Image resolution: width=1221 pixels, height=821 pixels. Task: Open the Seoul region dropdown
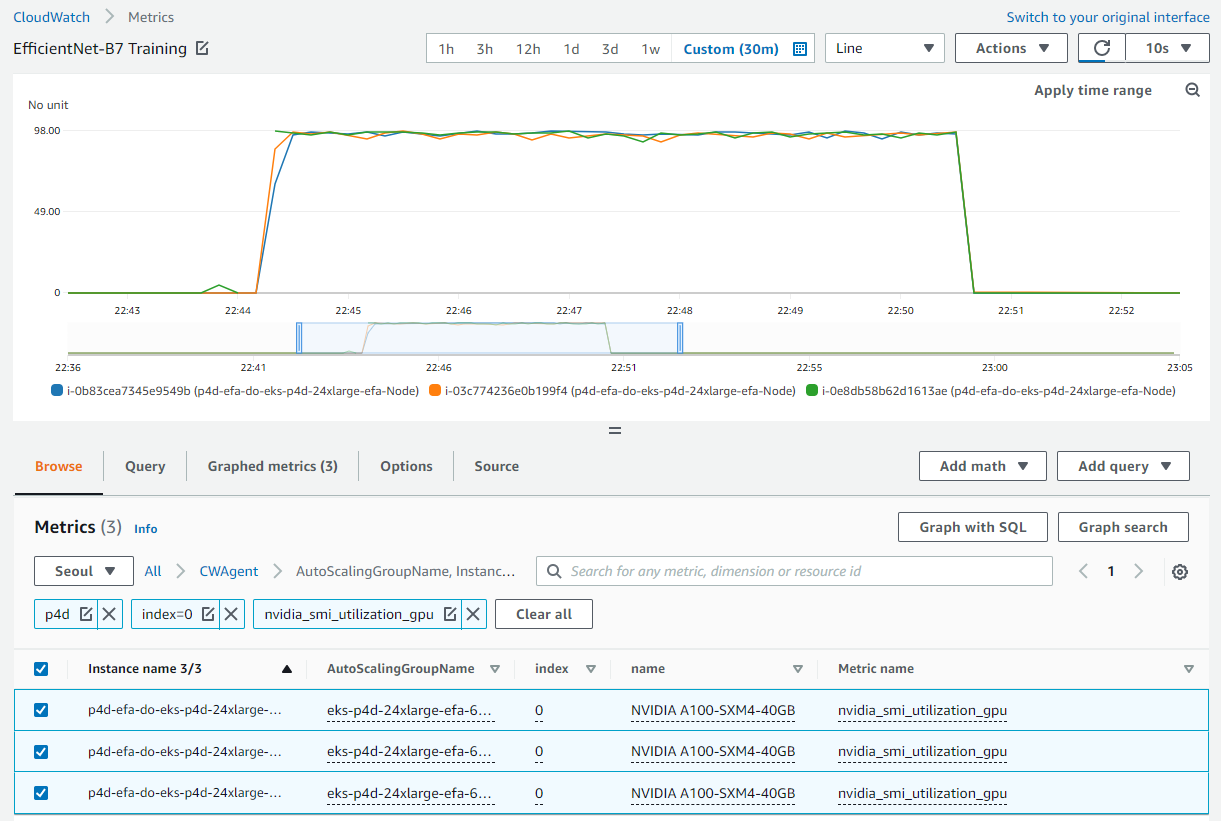tap(84, 571)
